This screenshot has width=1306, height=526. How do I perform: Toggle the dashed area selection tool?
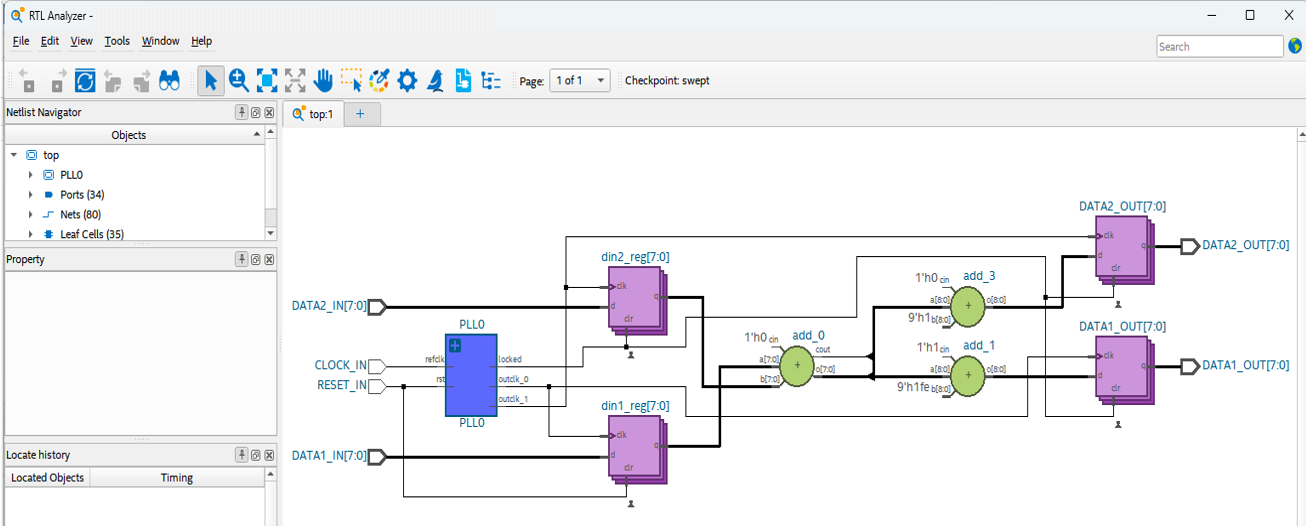click(351, 81)
